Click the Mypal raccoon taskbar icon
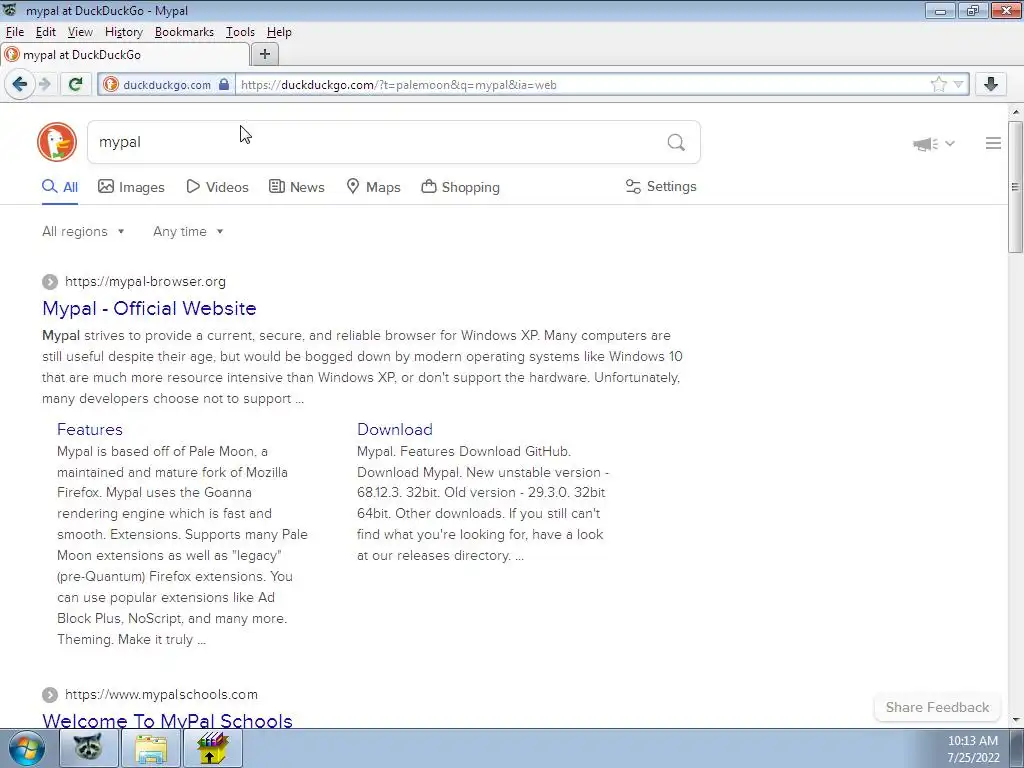1024x768 pixels. pos(88,748)
